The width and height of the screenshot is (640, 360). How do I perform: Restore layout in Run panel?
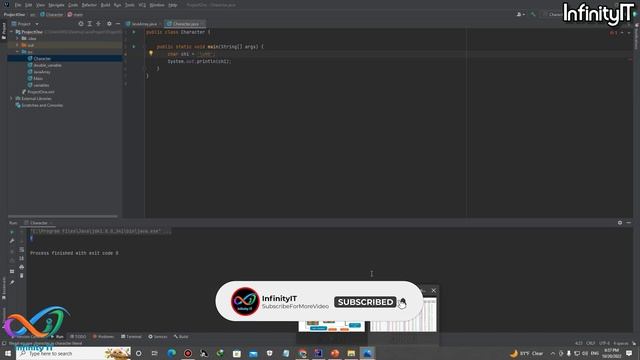click(x=12, y=271)
